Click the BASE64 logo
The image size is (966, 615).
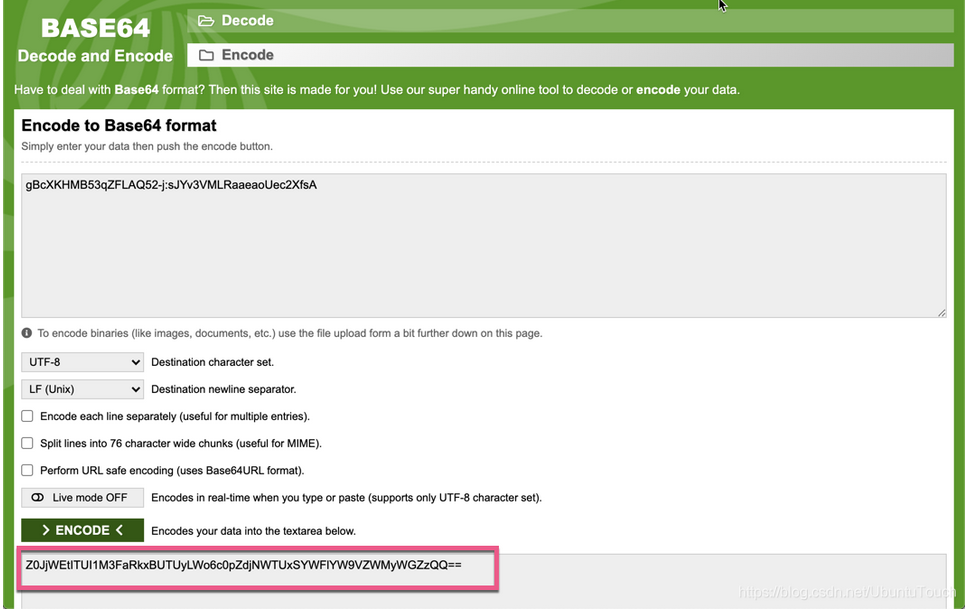click(x=94, y=28)
